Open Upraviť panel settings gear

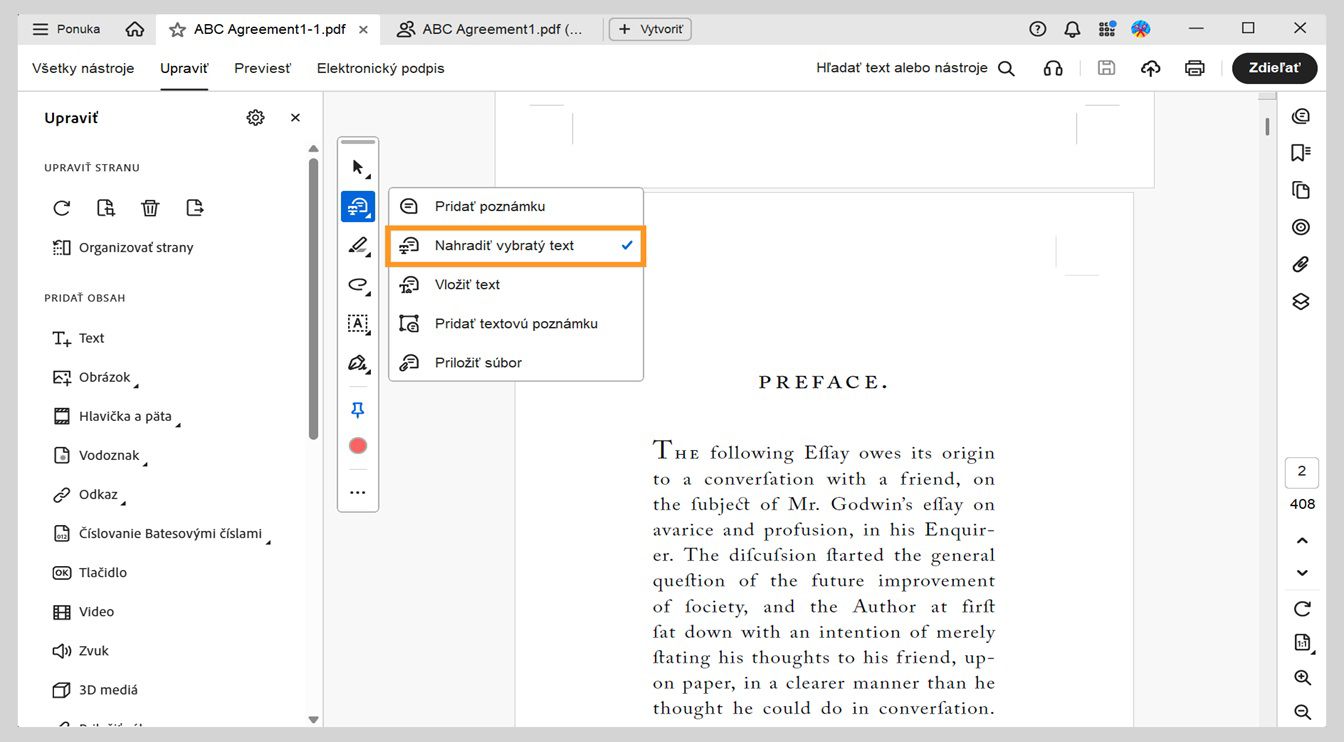tap(255, 118)
